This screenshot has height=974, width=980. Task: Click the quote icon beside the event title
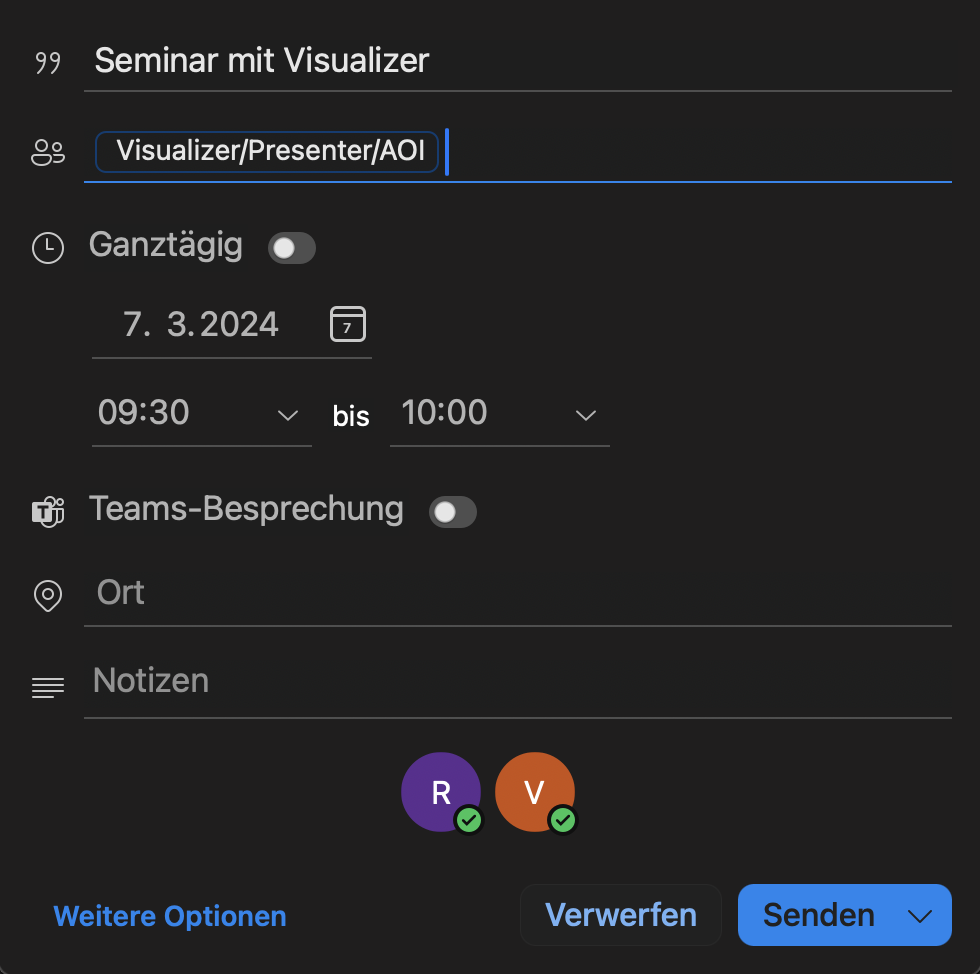point(46,61)
